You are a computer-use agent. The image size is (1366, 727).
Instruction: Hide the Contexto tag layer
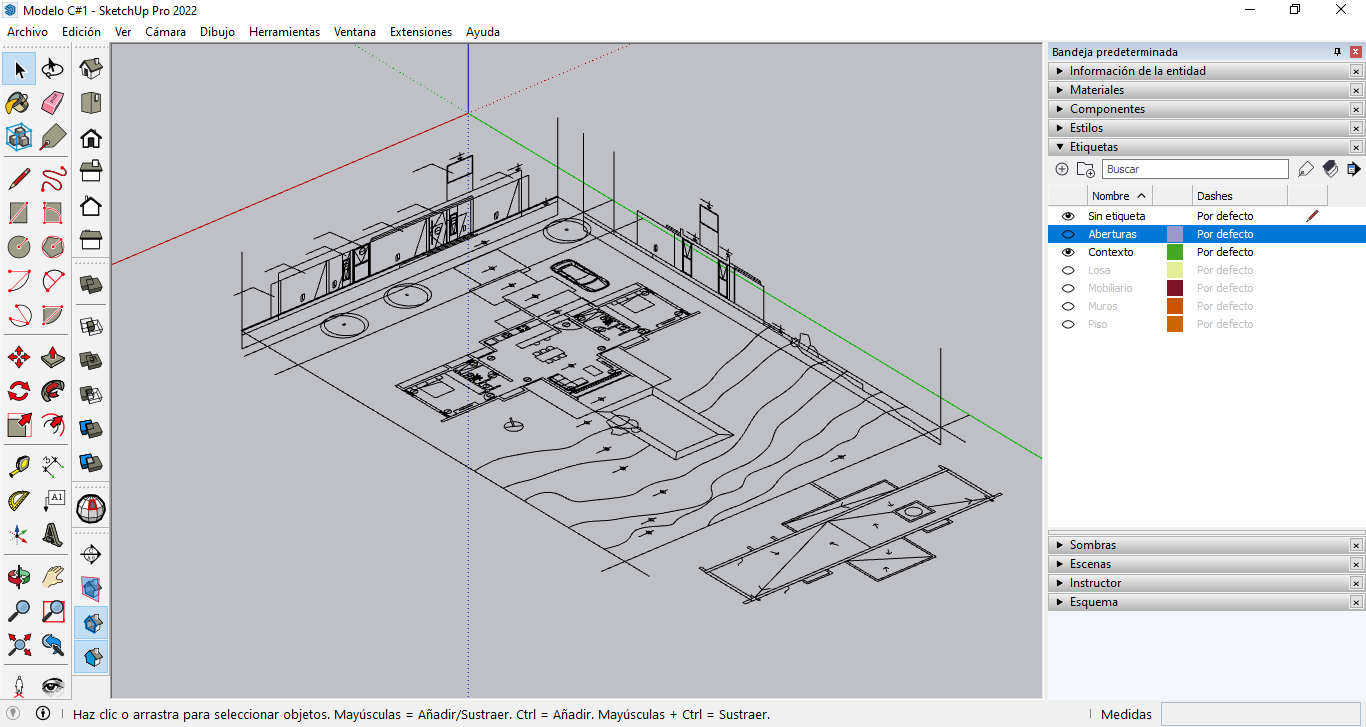[1068, 252]
